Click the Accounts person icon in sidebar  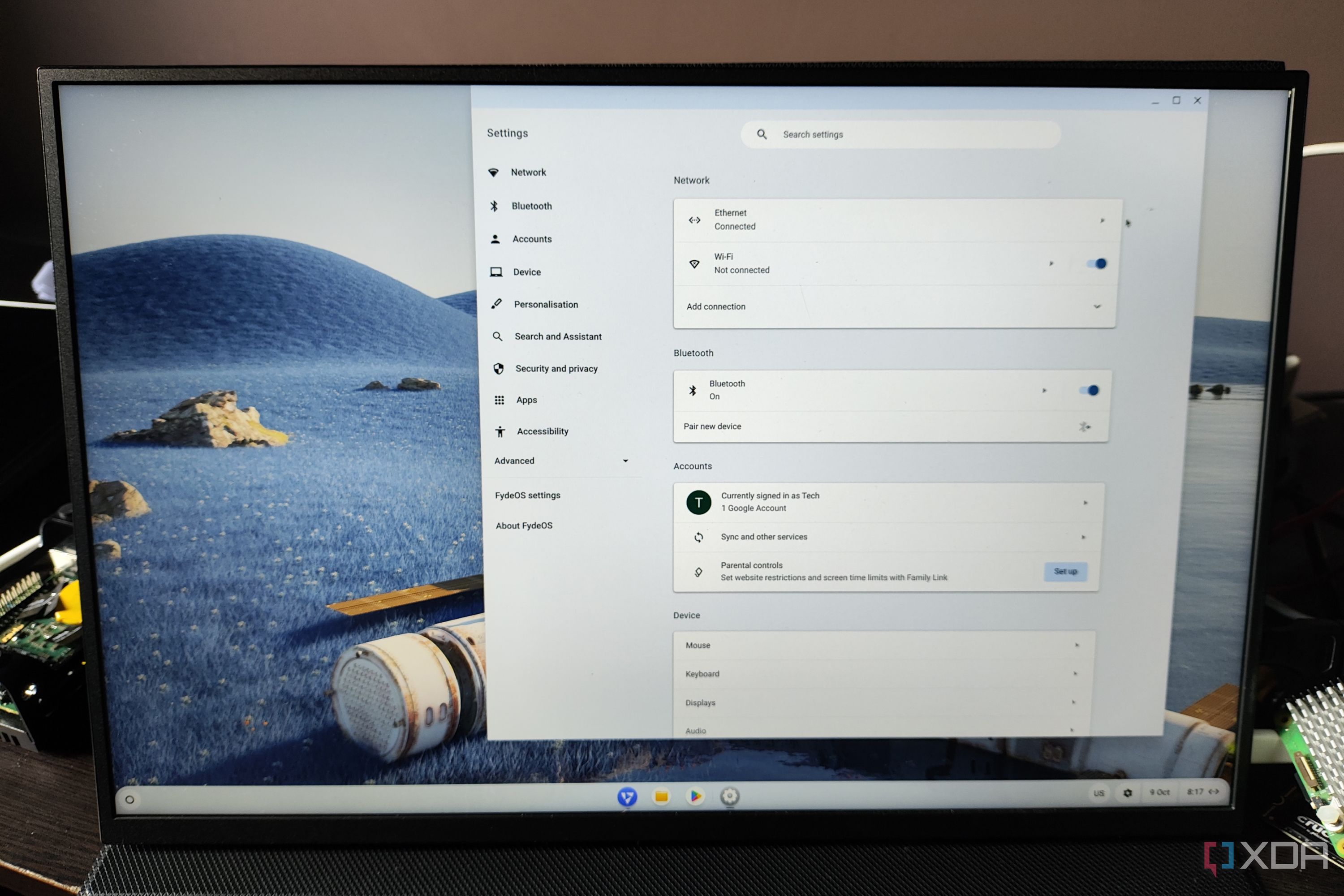coord(495,239)
